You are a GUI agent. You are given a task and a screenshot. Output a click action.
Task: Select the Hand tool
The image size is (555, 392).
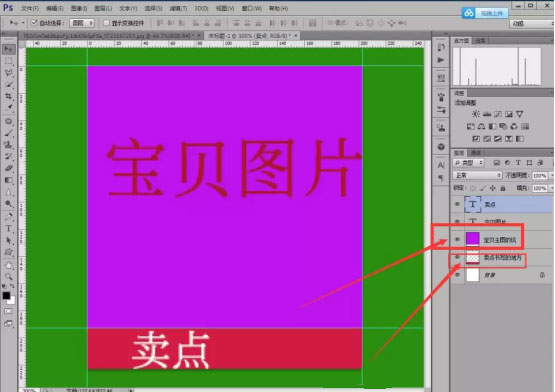(x=8, y=265)
